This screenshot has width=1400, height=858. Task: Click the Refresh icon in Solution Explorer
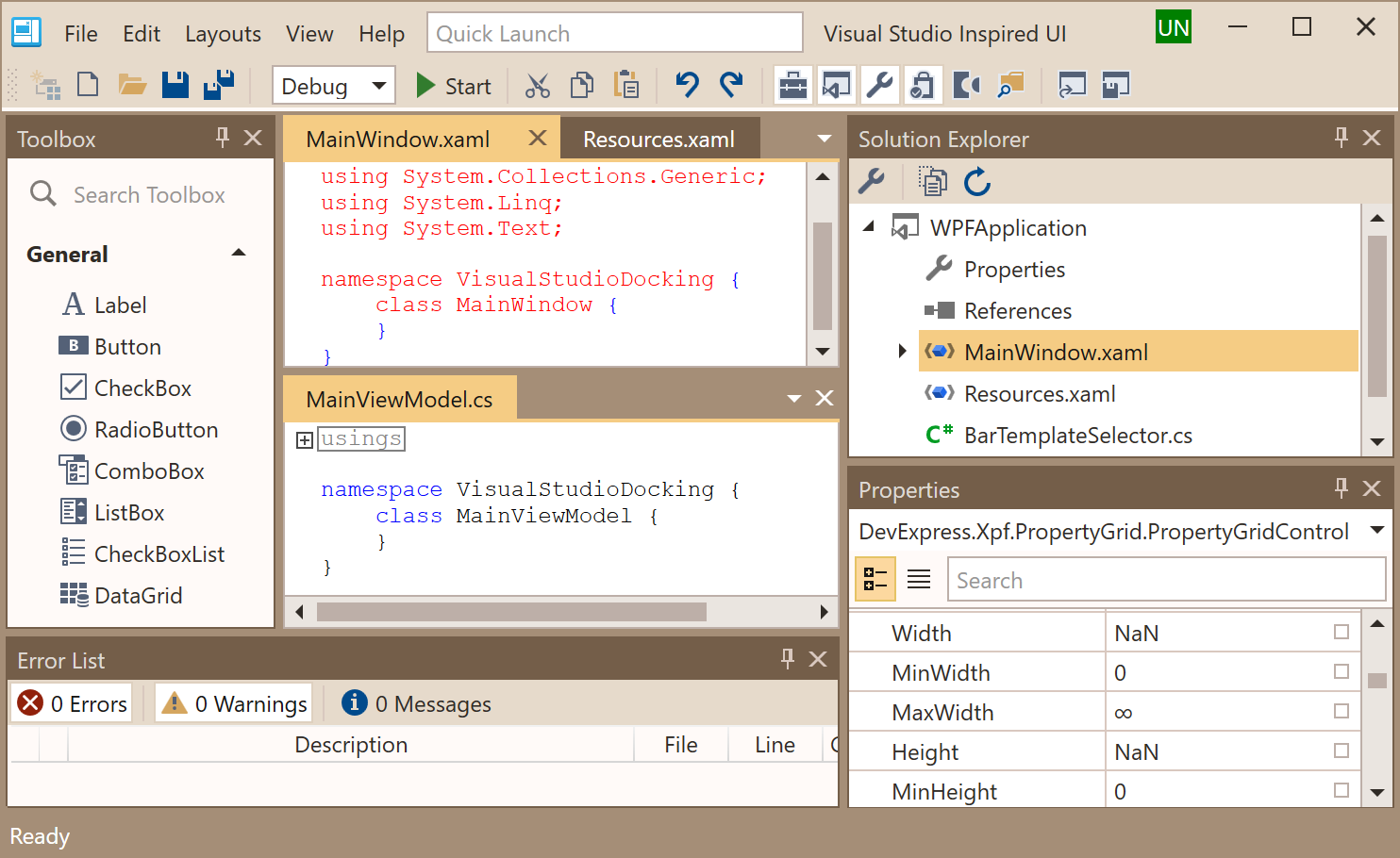(977, 182)
